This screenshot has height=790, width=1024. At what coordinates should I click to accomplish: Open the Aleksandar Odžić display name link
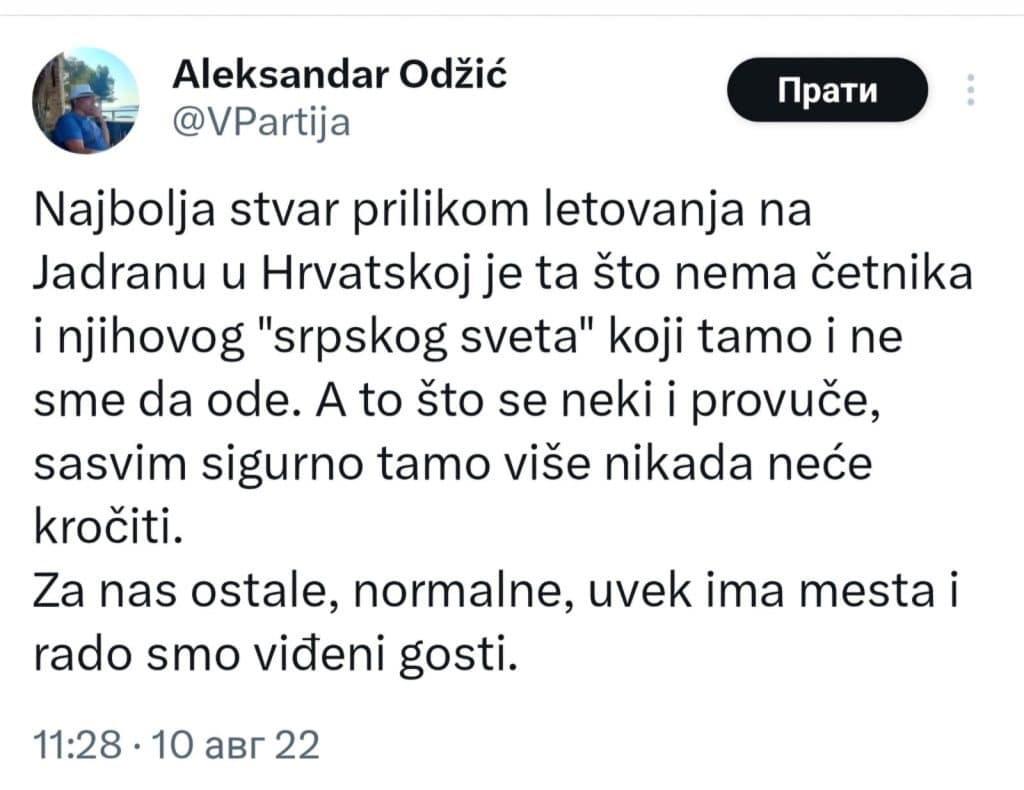point(340,74)
